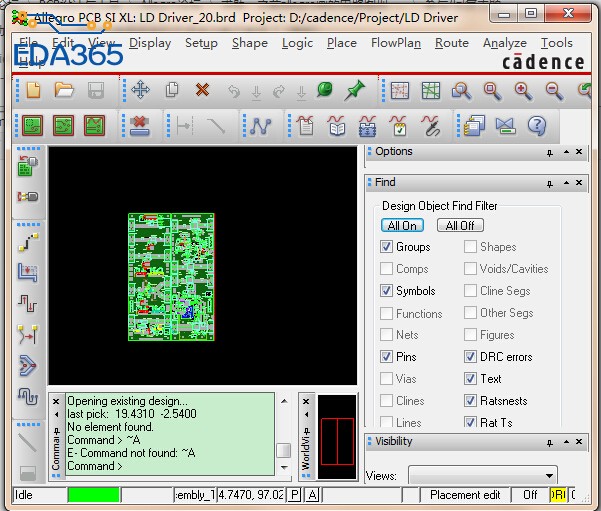
Task: Uncheck the Text checkbox
Action: (x=470, y=379)
